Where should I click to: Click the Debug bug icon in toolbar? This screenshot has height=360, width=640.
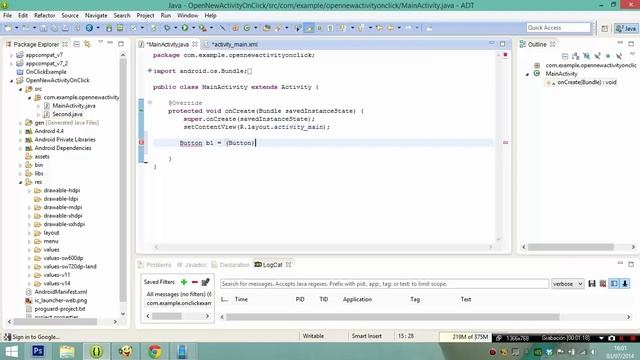tap(167, 28)
